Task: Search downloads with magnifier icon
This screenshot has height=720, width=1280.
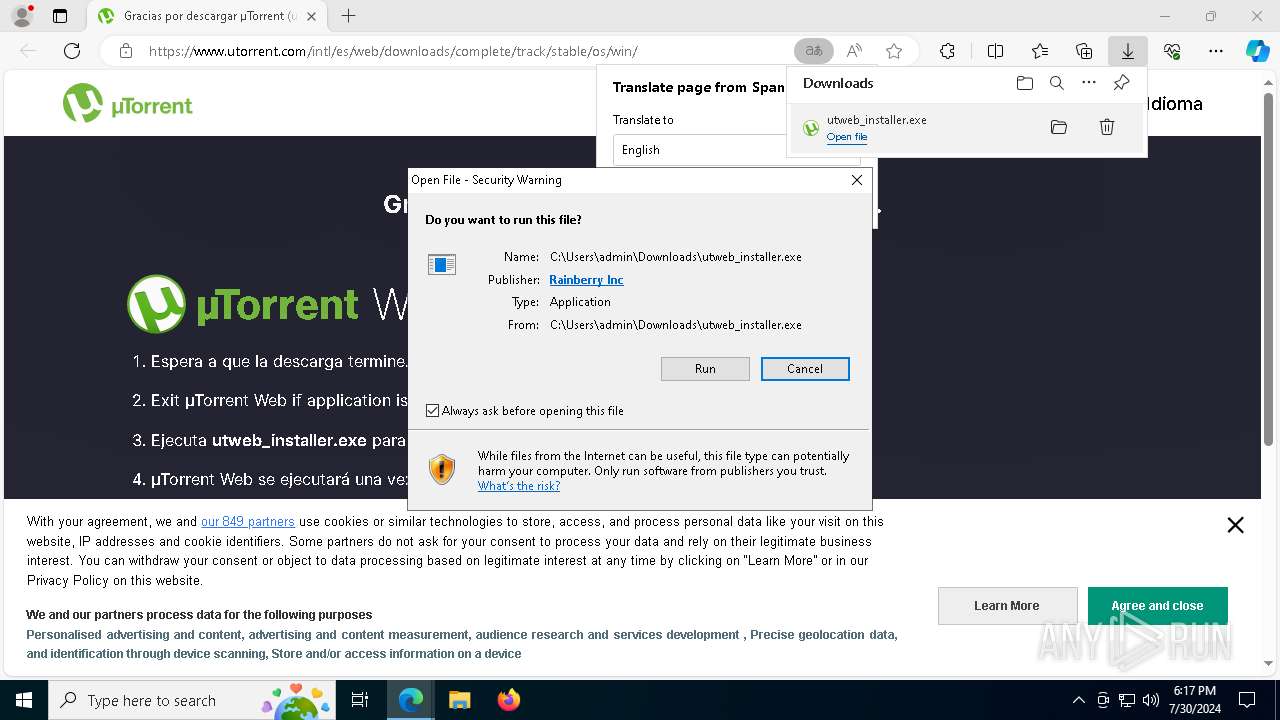Action: 1056,83
